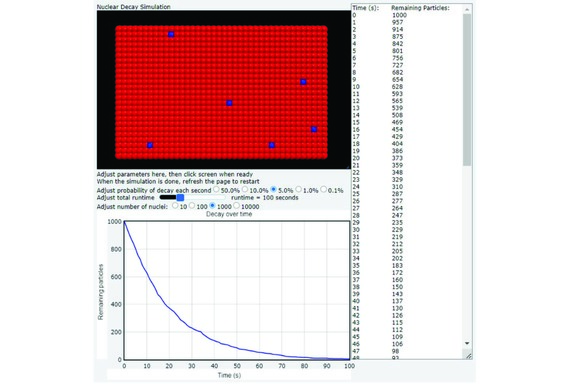Click the remaining particles value 957

tap(397, 22)
